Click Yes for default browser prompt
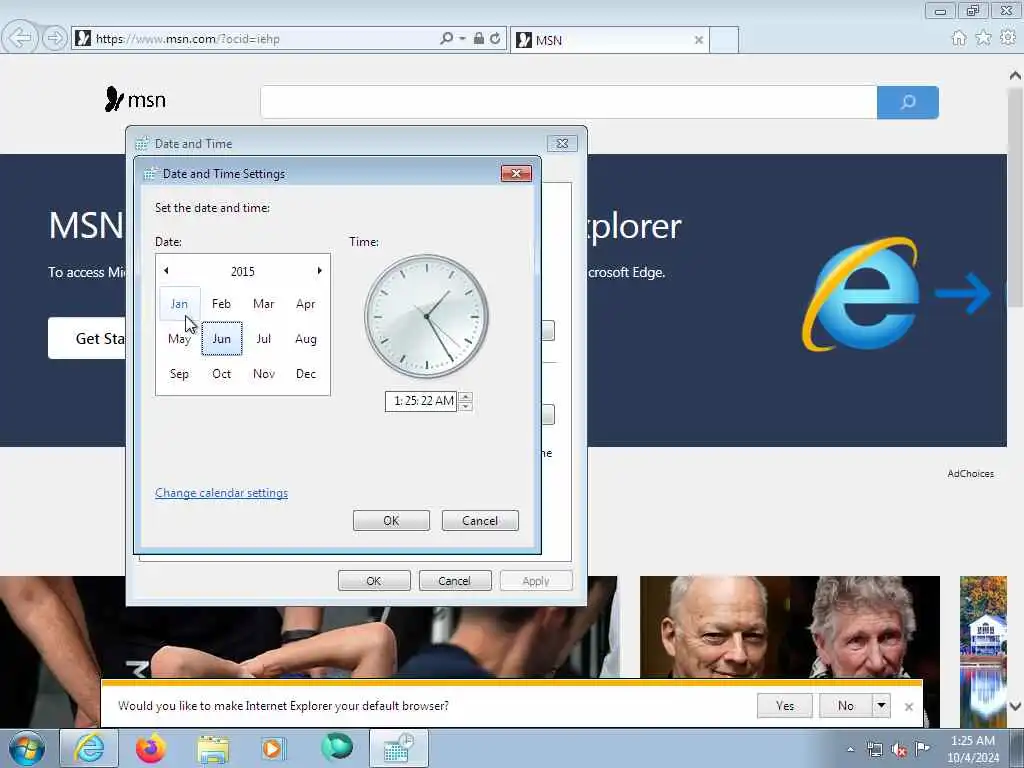This screenshot has height=768, width=1024. point(785,706)
